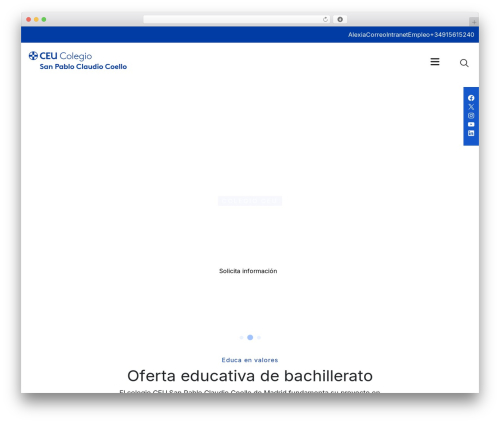Maximize the browser with the green button
Viewport: 500px width, 423px height.
44,19
